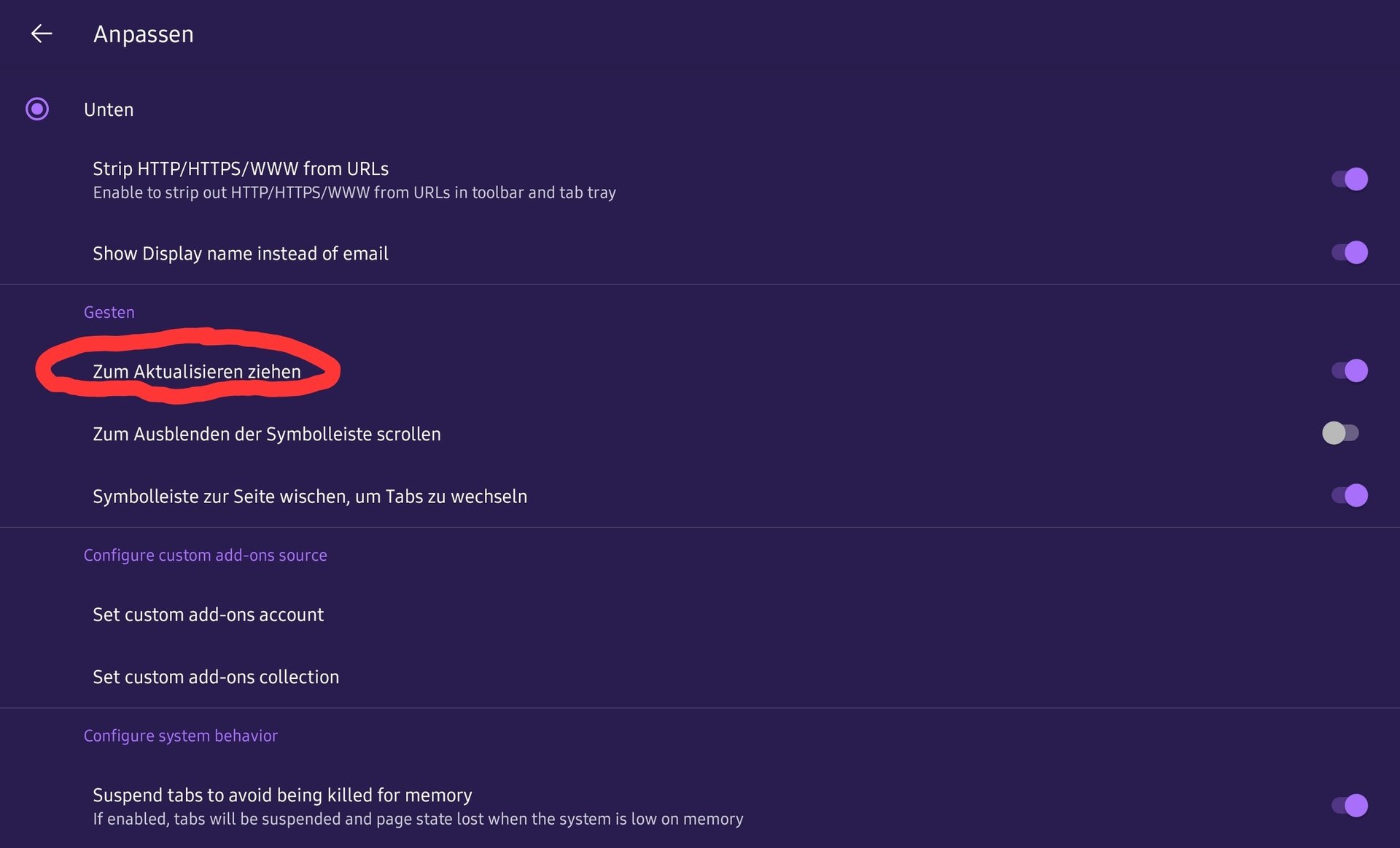Open Set custom add-ons account
Viewport: 1400px width, 848px height.
(208, 615)
